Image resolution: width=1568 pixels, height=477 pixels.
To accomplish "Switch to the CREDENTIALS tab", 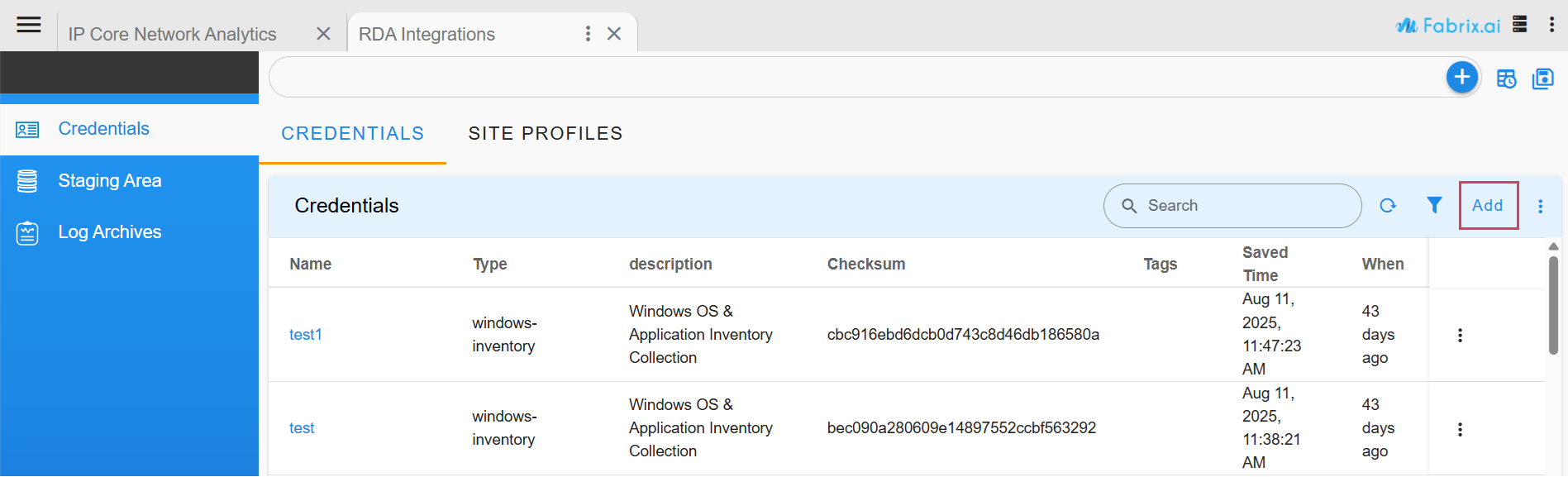I will tap(353, 134).
